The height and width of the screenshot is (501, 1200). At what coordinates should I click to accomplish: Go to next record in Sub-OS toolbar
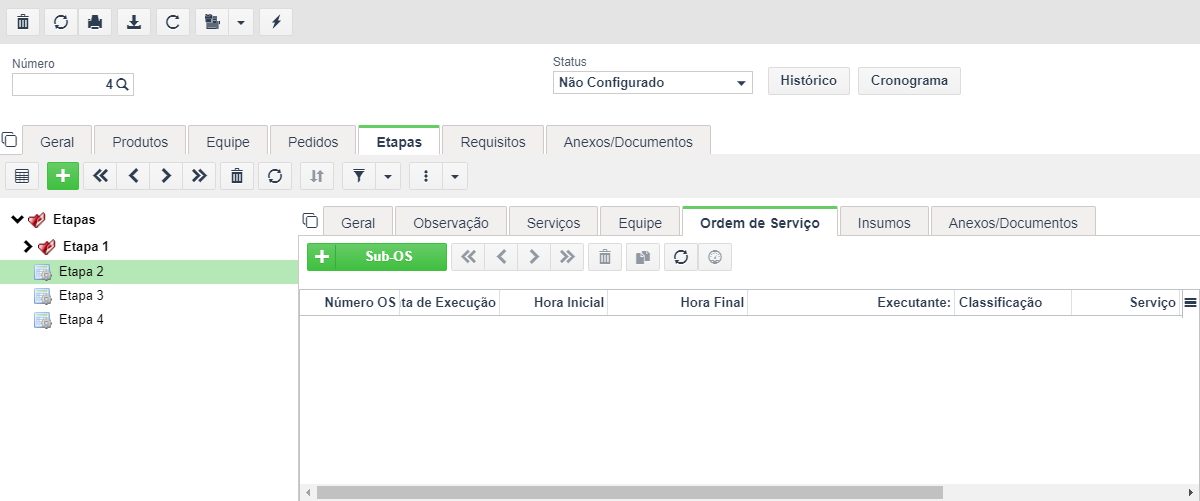click(534, 257)
